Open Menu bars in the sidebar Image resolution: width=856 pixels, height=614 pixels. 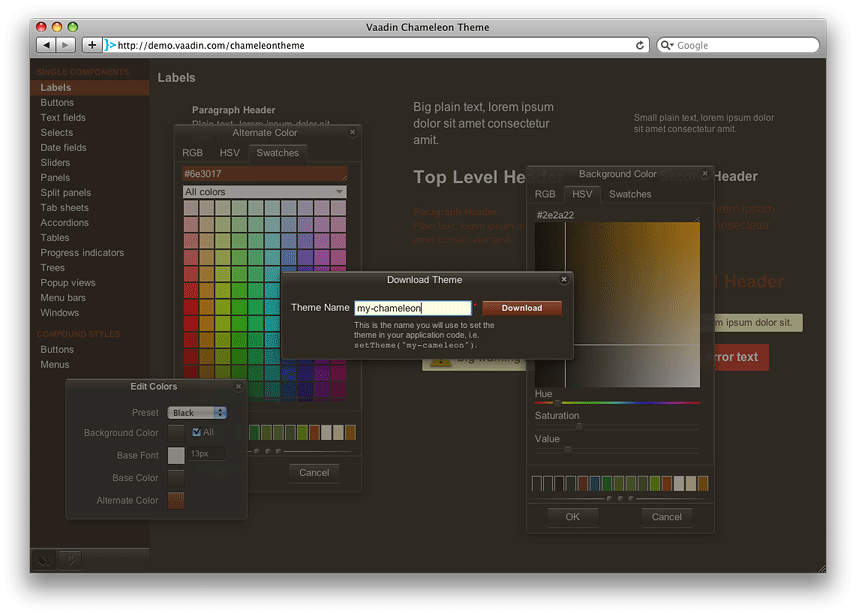[63, 297]
